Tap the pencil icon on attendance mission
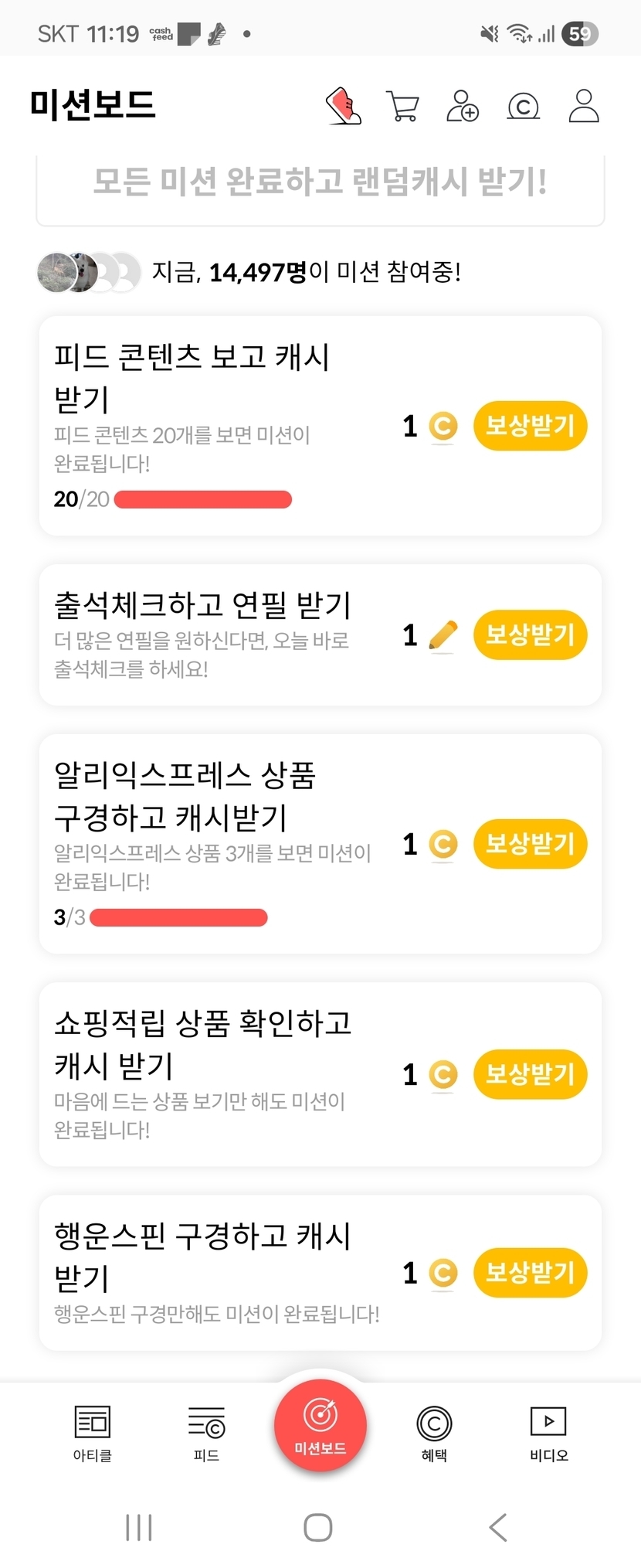 coord(443,636)
